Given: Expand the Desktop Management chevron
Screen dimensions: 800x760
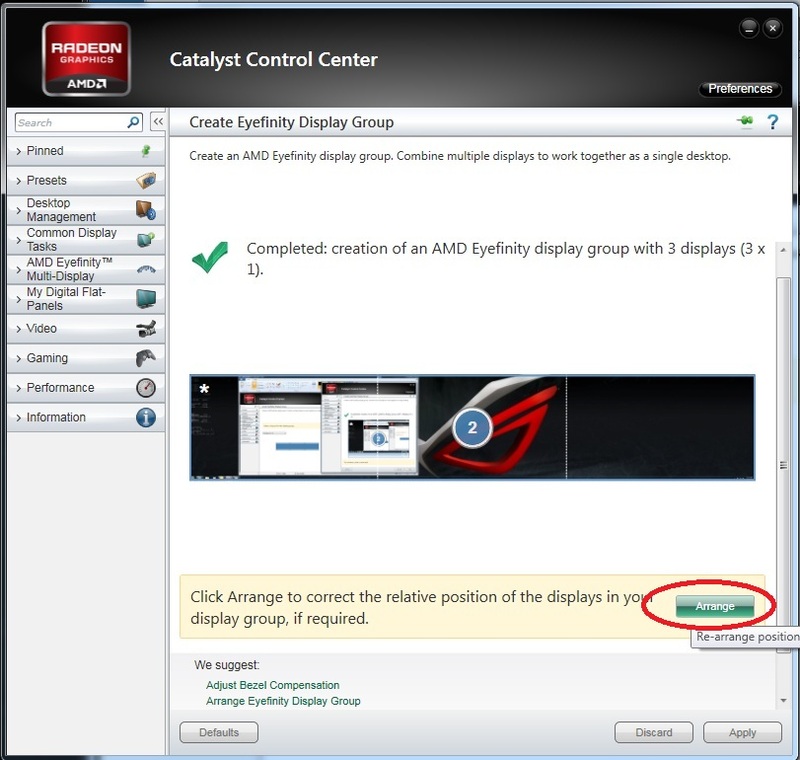Looking at the screenshot, I should point(18,210).
